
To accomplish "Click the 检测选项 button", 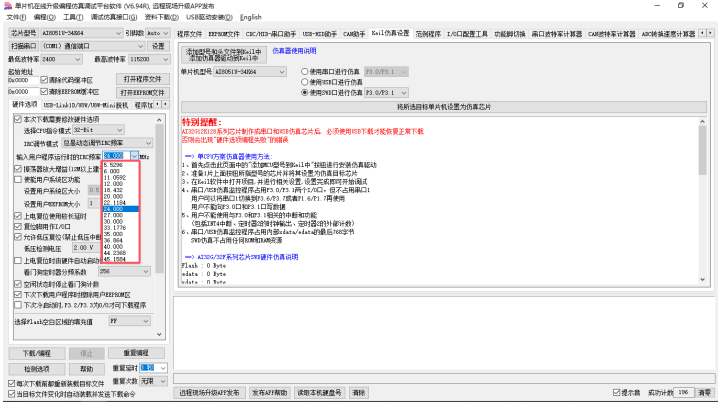I will [x=37, y=369].
